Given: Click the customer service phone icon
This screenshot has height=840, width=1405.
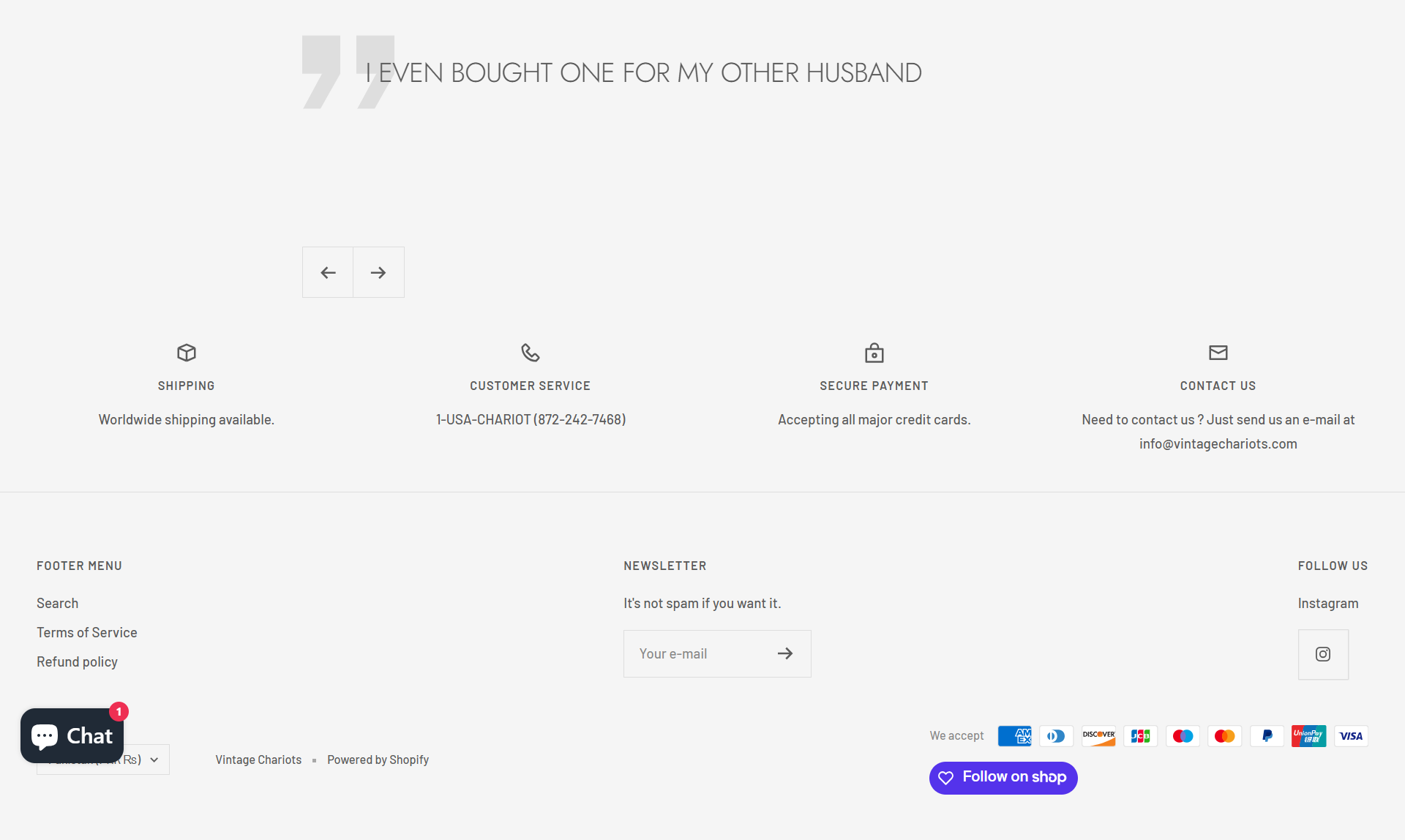Looking at the screenshot, I should click(530, 353).
